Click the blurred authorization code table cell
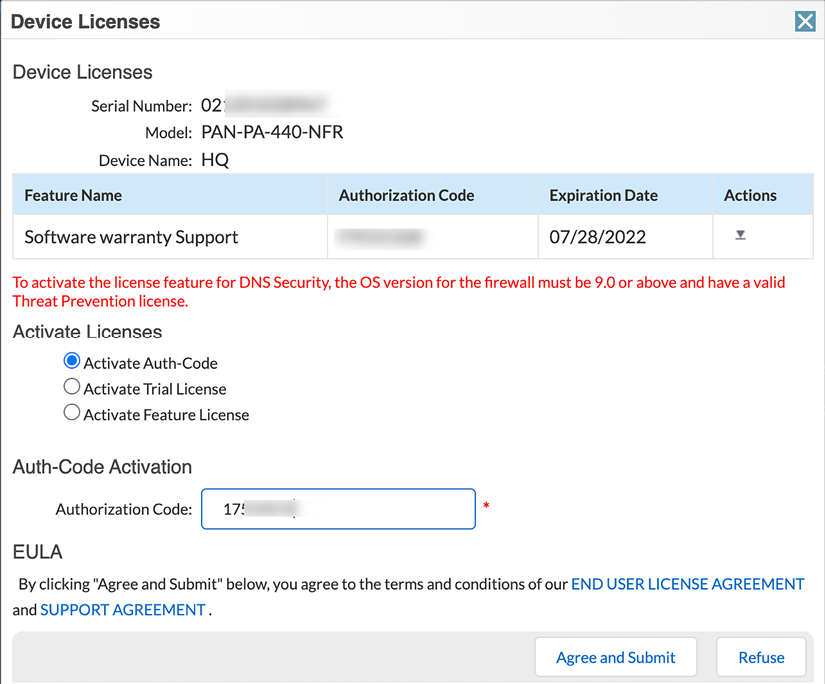 click(x=432, y=237)
